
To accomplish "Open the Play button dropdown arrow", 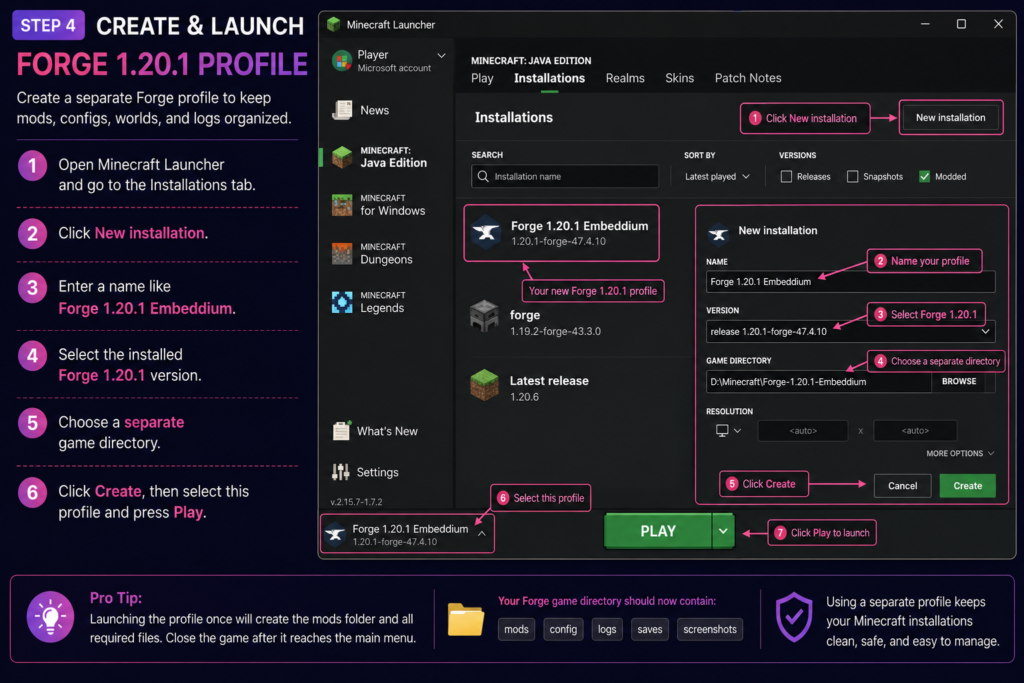I will [723, 531].
